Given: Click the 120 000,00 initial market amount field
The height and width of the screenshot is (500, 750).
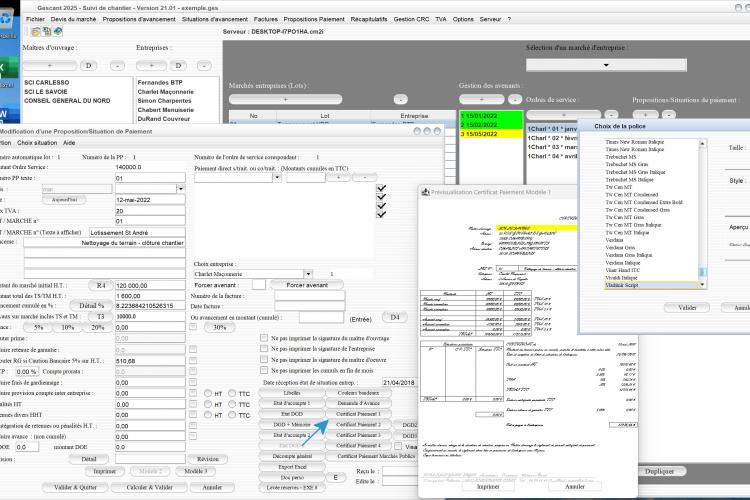Looking at the screenshot, I should pyautogui.click(x=150, y=285).
